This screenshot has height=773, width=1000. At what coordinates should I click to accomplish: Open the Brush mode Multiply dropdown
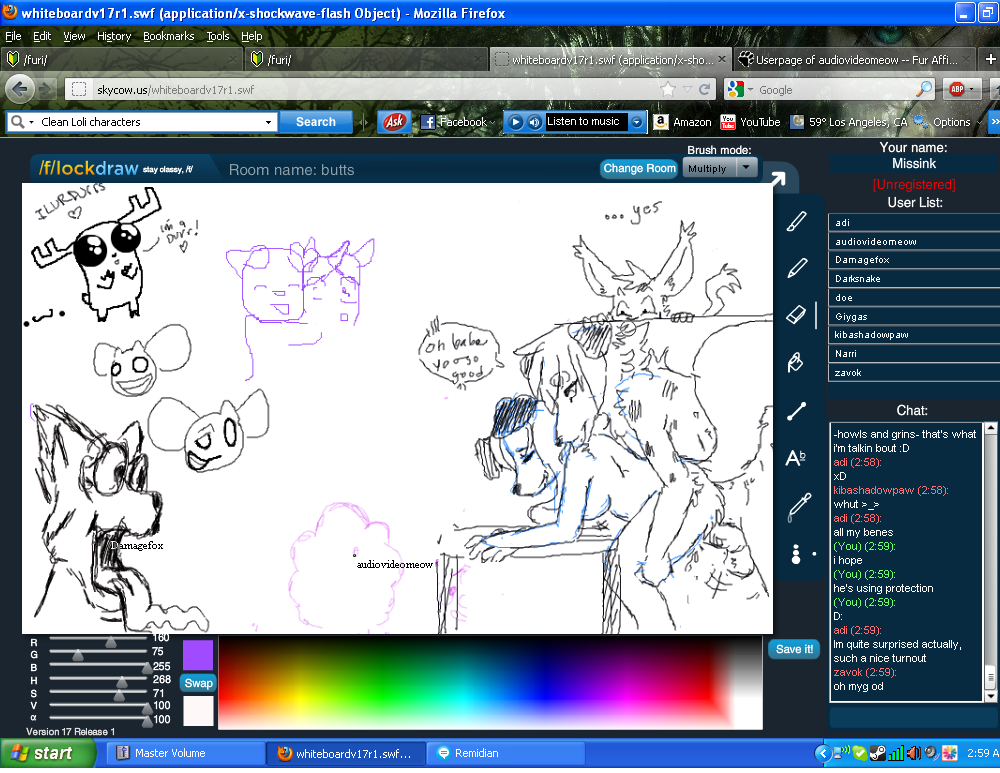[719, 168]
